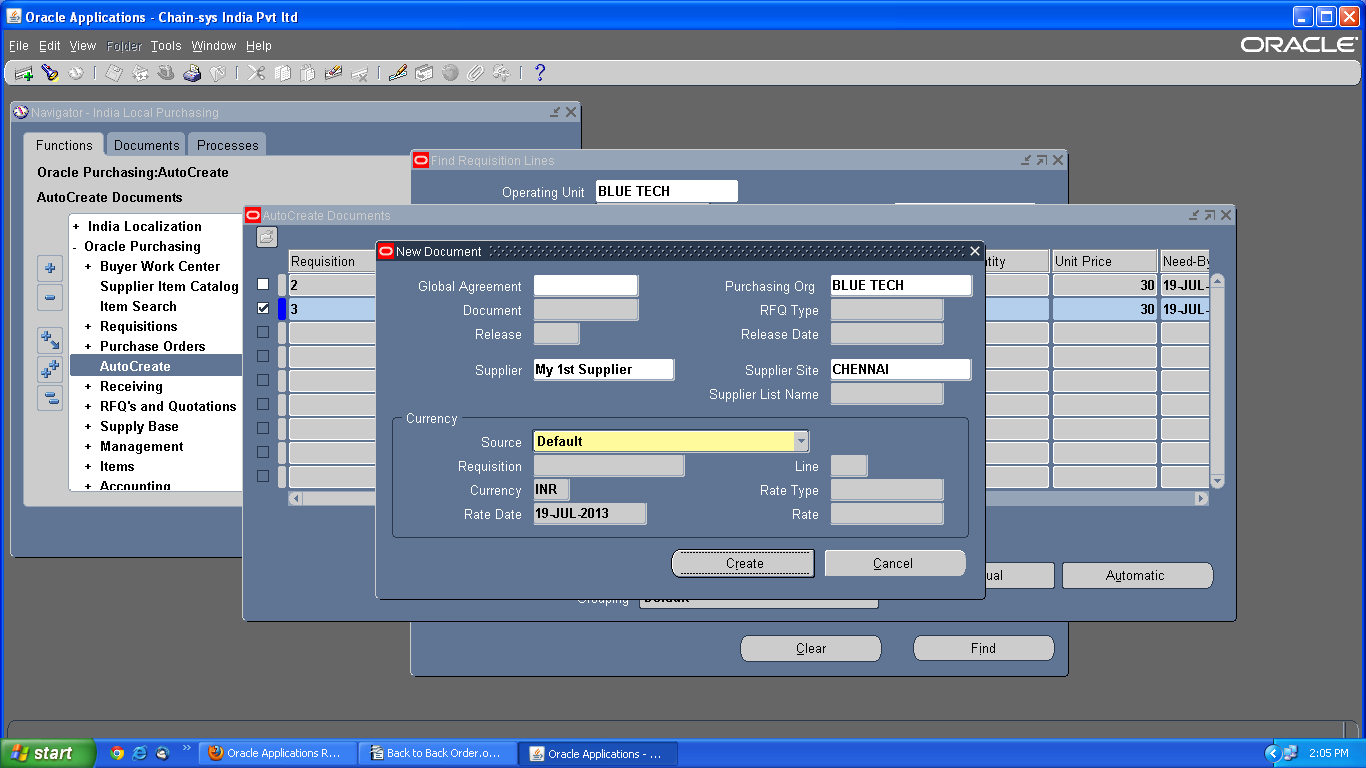
Task: Click the Close Form toolbar icon
Action: click(x=217, y=73)
